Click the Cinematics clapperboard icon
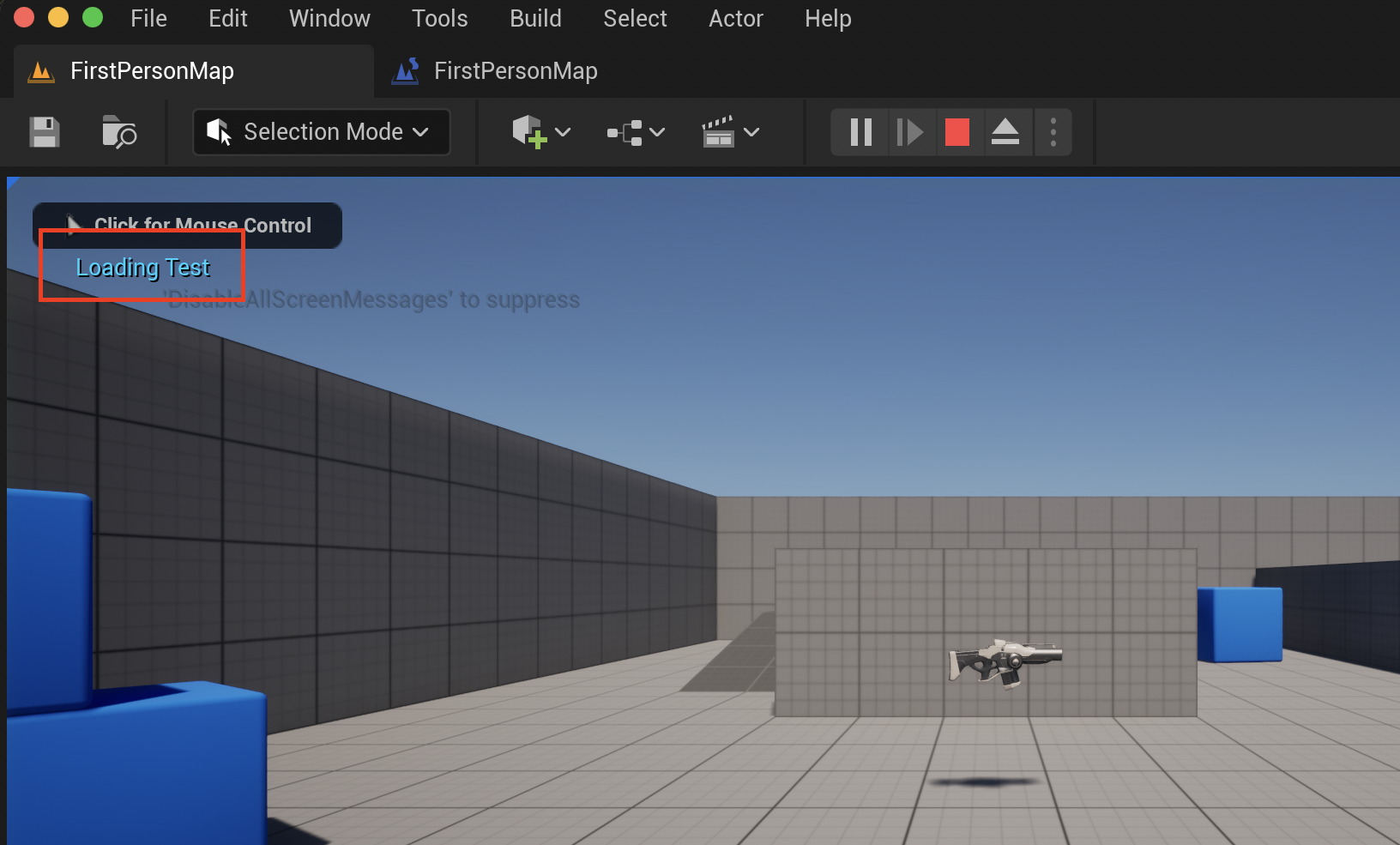 click(x=719, y=132)
